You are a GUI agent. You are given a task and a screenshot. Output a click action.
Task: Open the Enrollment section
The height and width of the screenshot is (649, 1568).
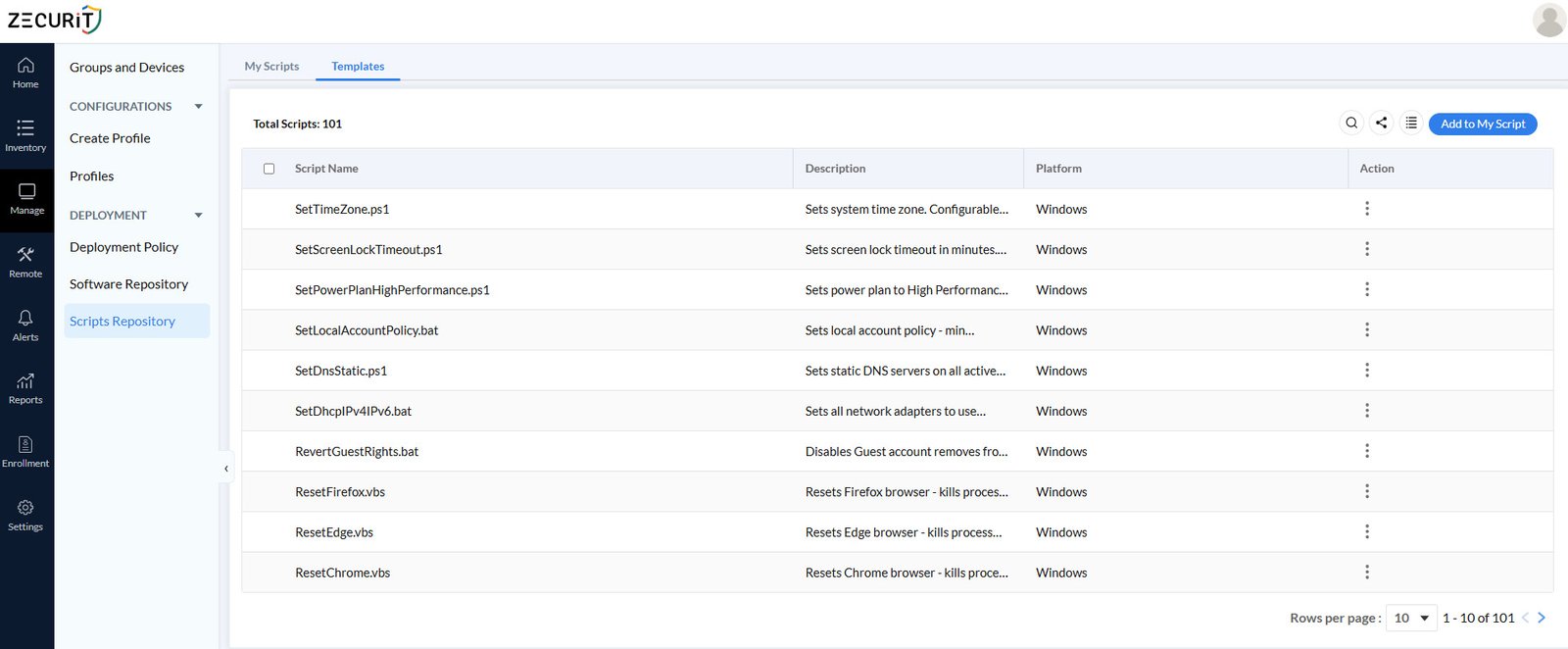point(25,452)
